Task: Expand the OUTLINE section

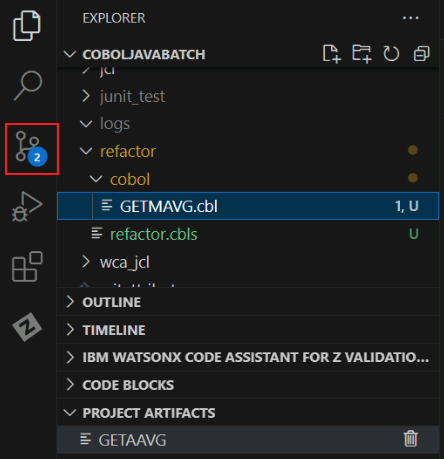Action: [70, 302]
